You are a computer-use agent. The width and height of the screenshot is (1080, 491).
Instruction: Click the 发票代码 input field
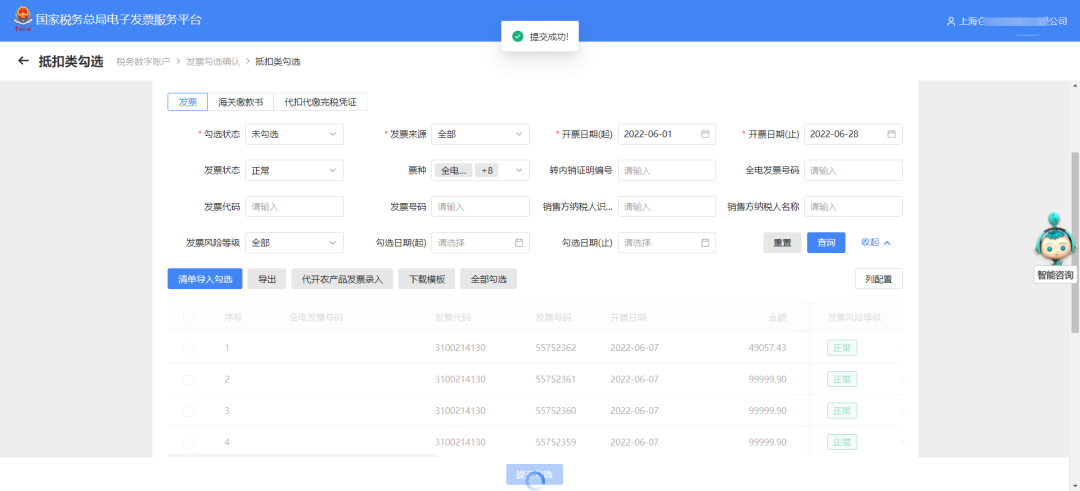pos(294,206)
